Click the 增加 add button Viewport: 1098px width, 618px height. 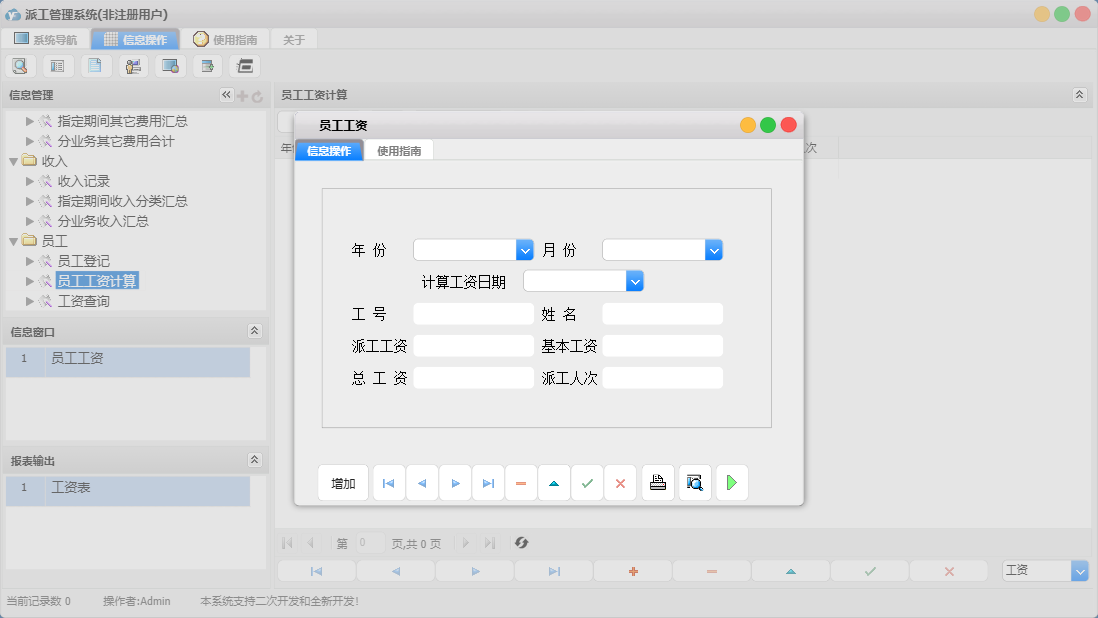click(343, 482)
